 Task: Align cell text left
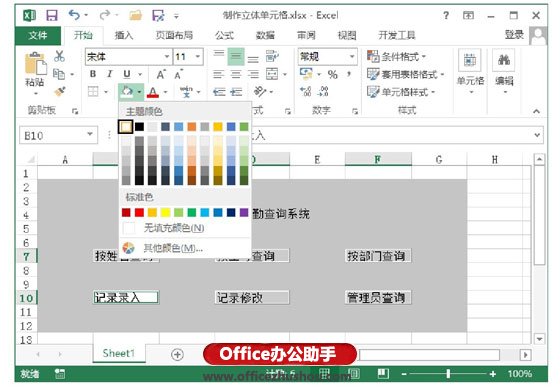coord(219,74)
